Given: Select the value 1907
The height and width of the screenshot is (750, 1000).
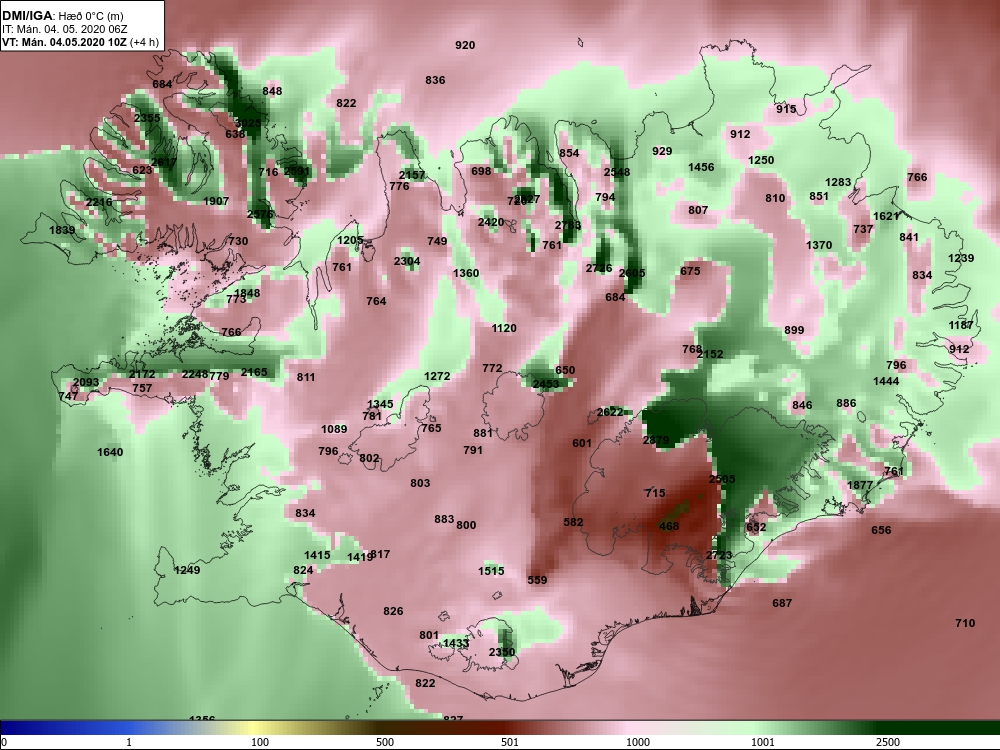Looking at the screenshot, I should (x=216, y=201).
